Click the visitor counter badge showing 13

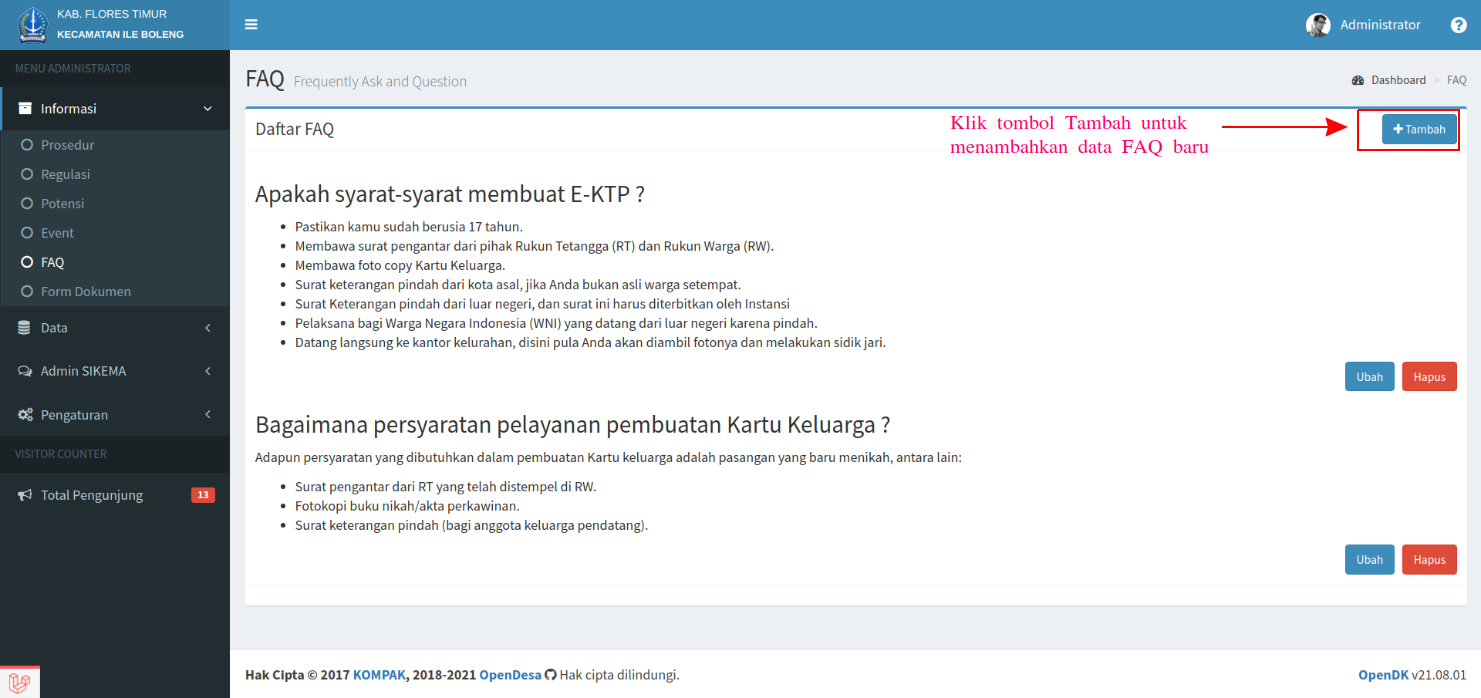[203, 494]
